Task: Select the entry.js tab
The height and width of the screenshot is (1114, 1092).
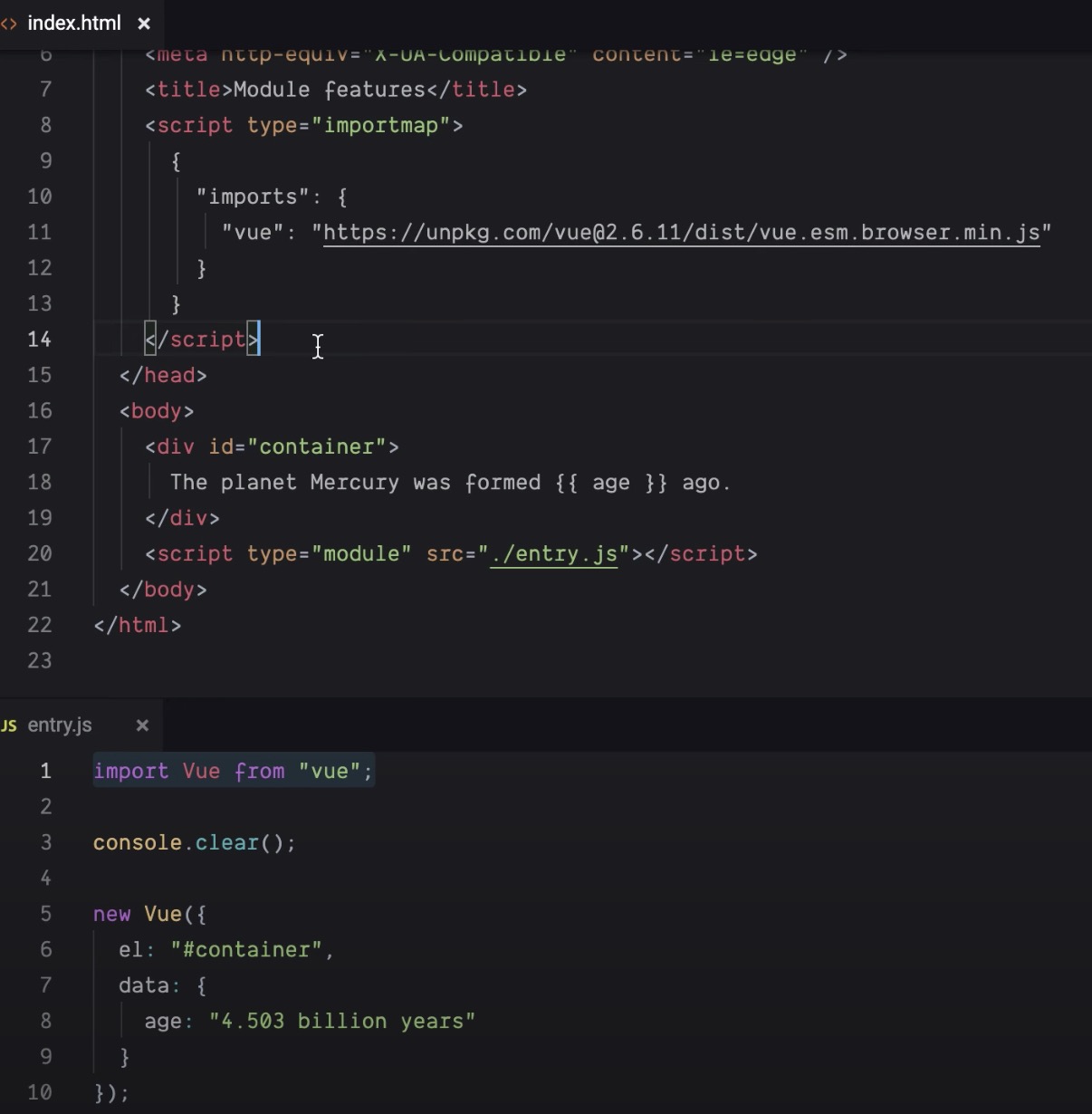Action: [x=60, y=725]
